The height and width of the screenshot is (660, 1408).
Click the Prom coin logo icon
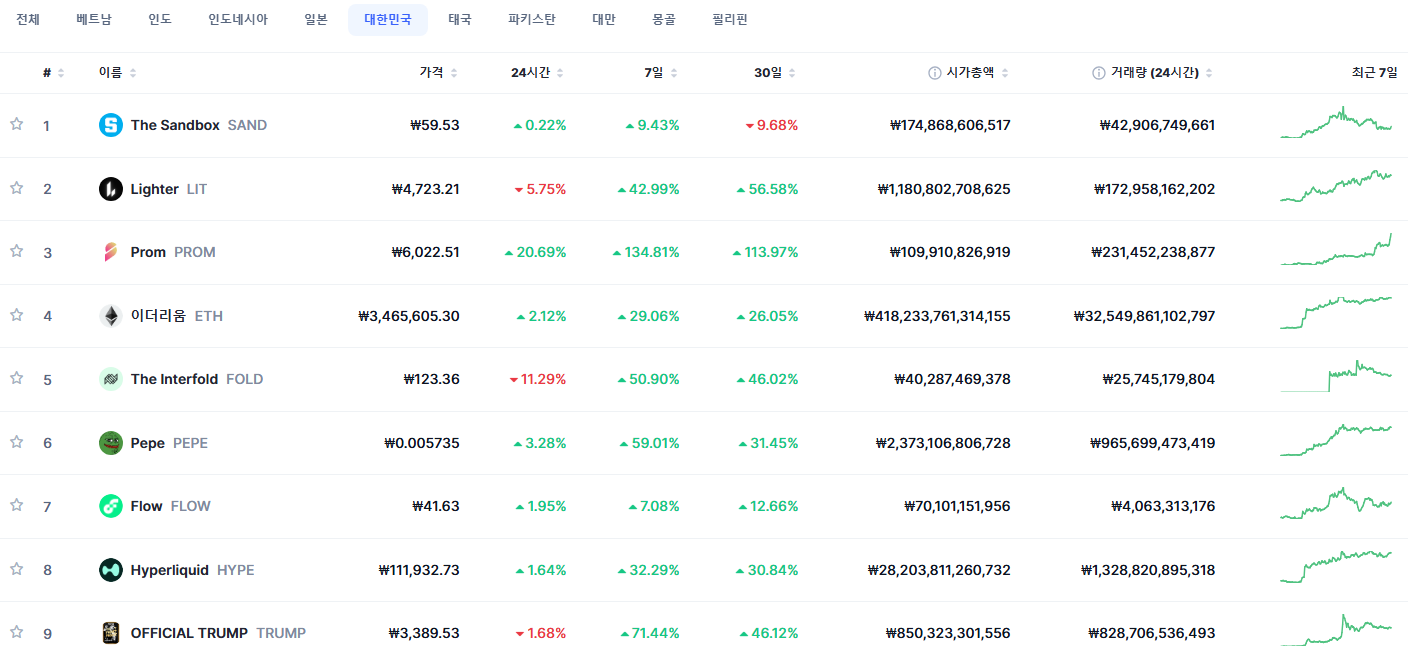pyautogui.click(x=110, y=252)
